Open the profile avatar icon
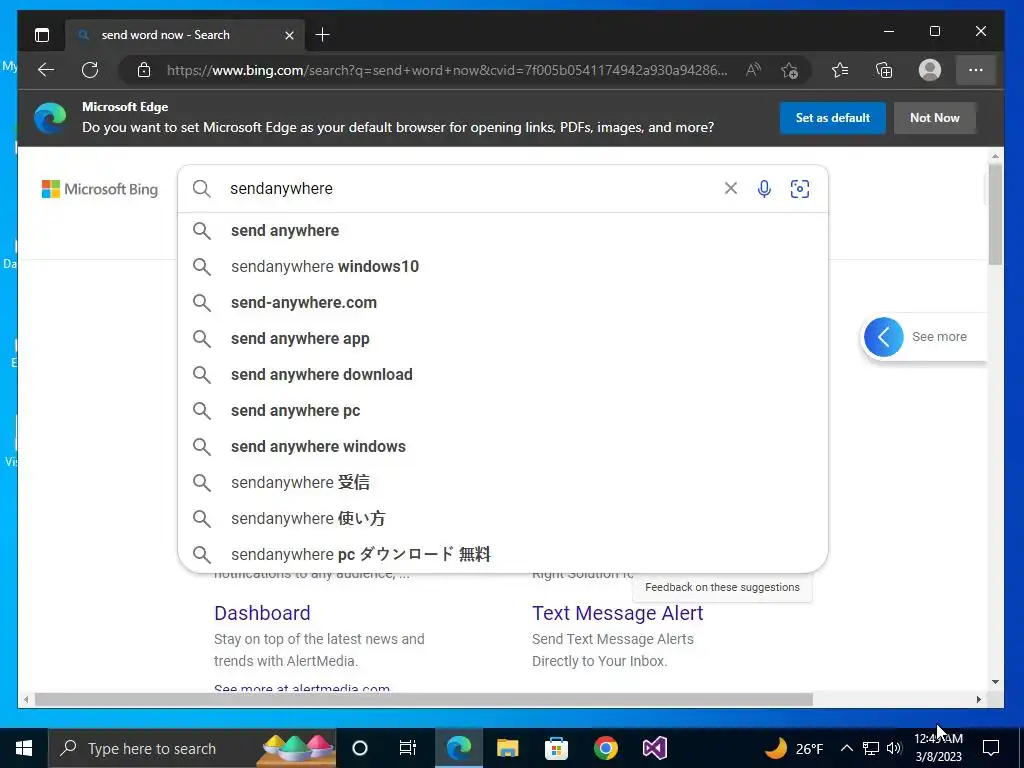1024x768 pixels. click(929, 70)
